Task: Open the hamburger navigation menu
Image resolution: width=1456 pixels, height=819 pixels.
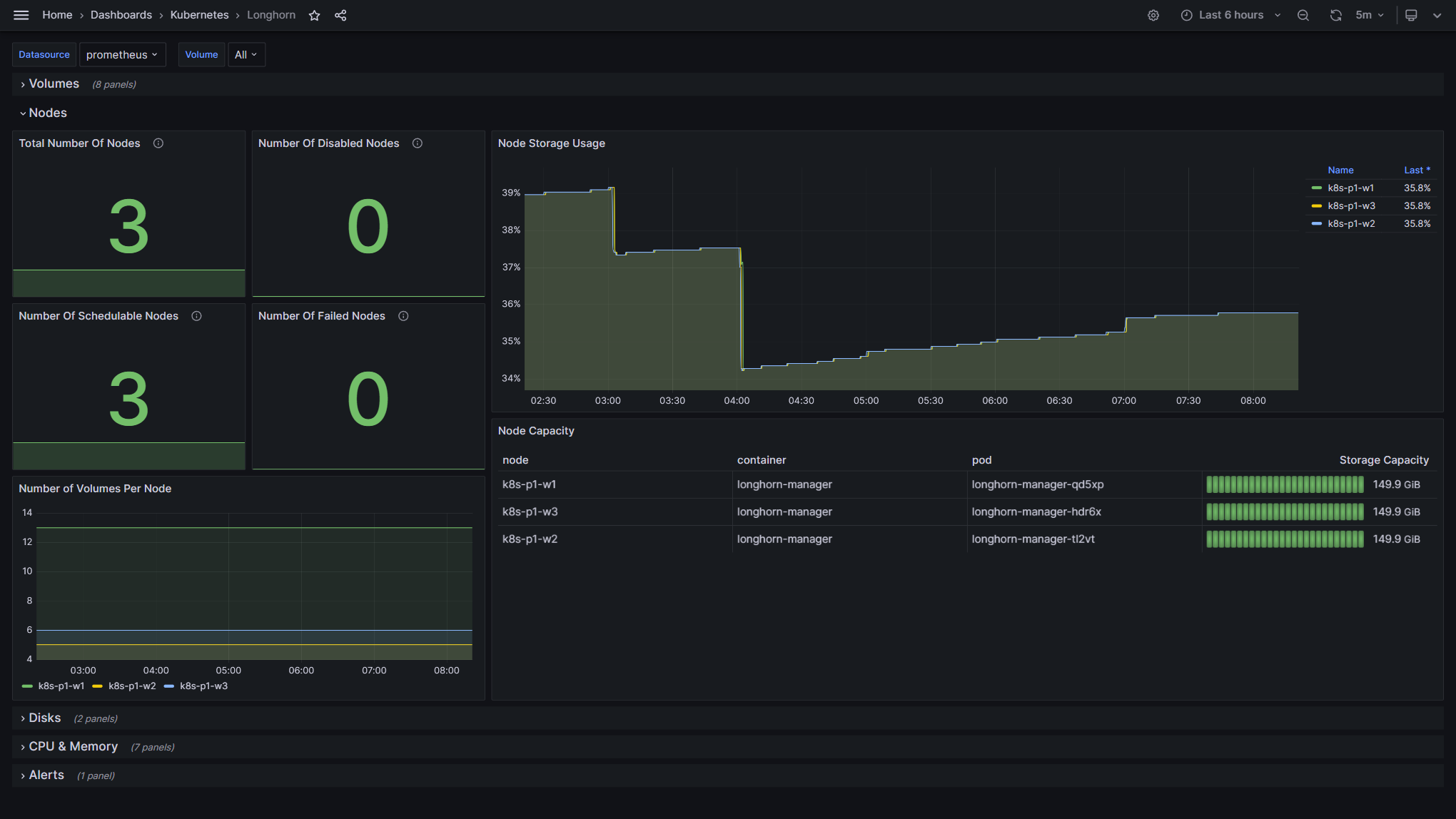Action: 21,15
